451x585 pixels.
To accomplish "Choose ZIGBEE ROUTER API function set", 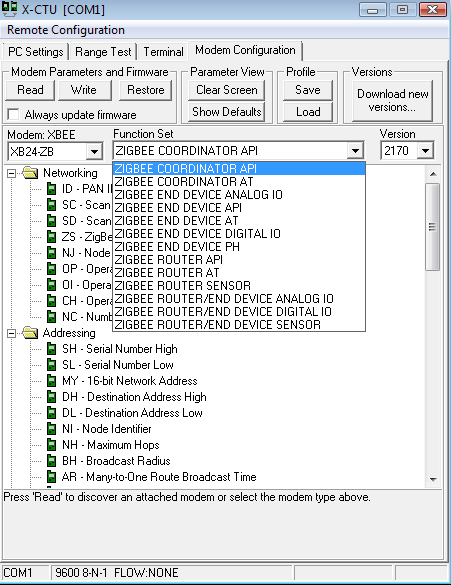I will [239, 260].
